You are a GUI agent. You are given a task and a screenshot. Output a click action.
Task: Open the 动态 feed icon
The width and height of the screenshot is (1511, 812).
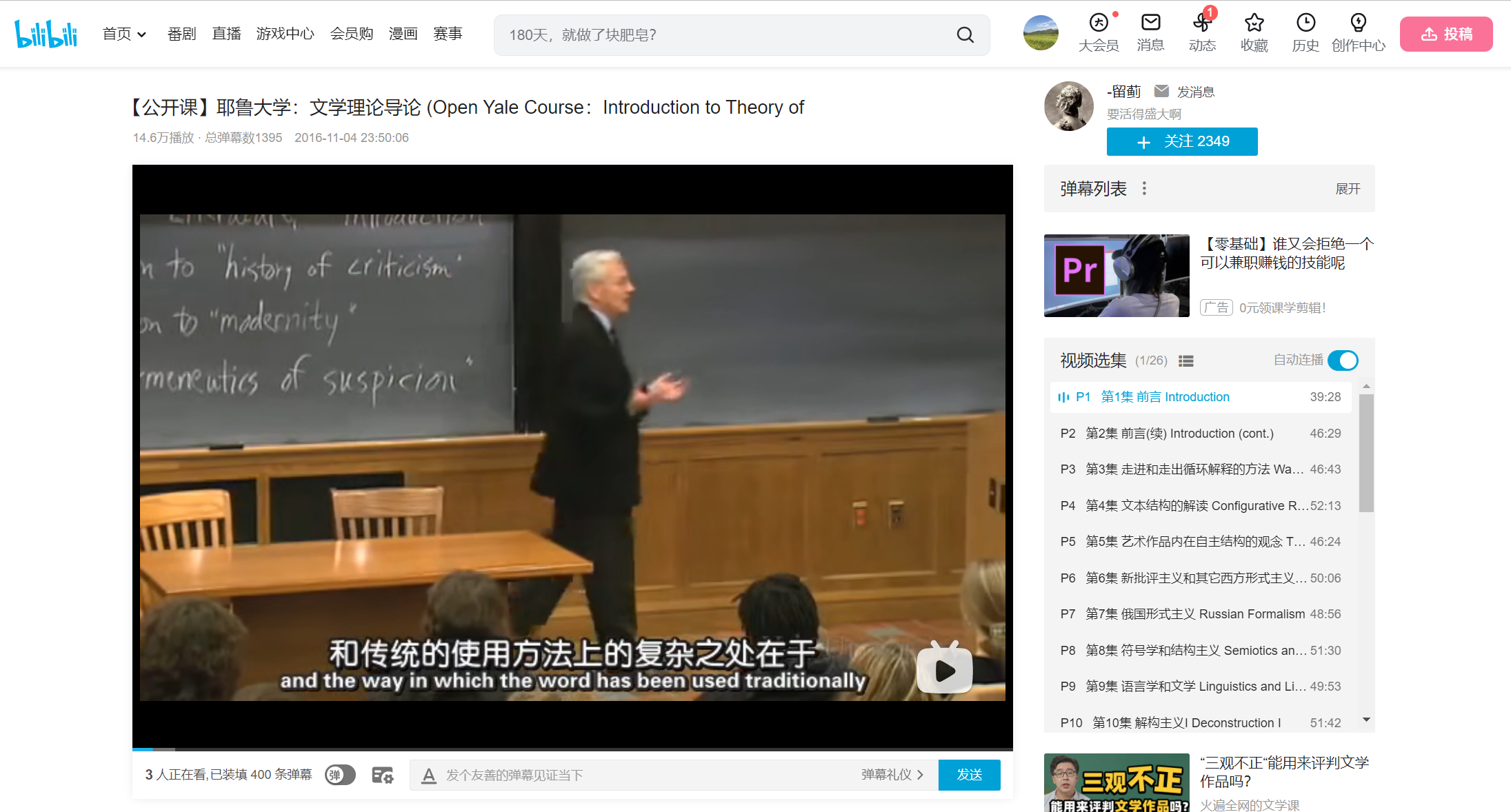1202,23
